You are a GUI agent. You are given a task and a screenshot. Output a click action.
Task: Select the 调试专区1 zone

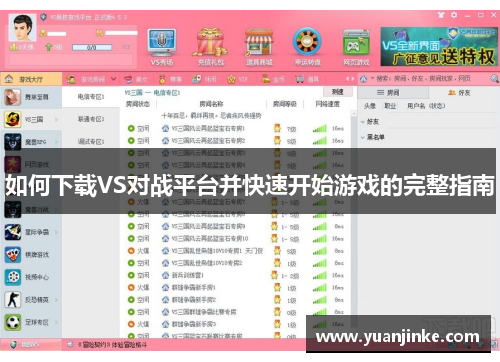pyautogui.click(x=91, y=142)
